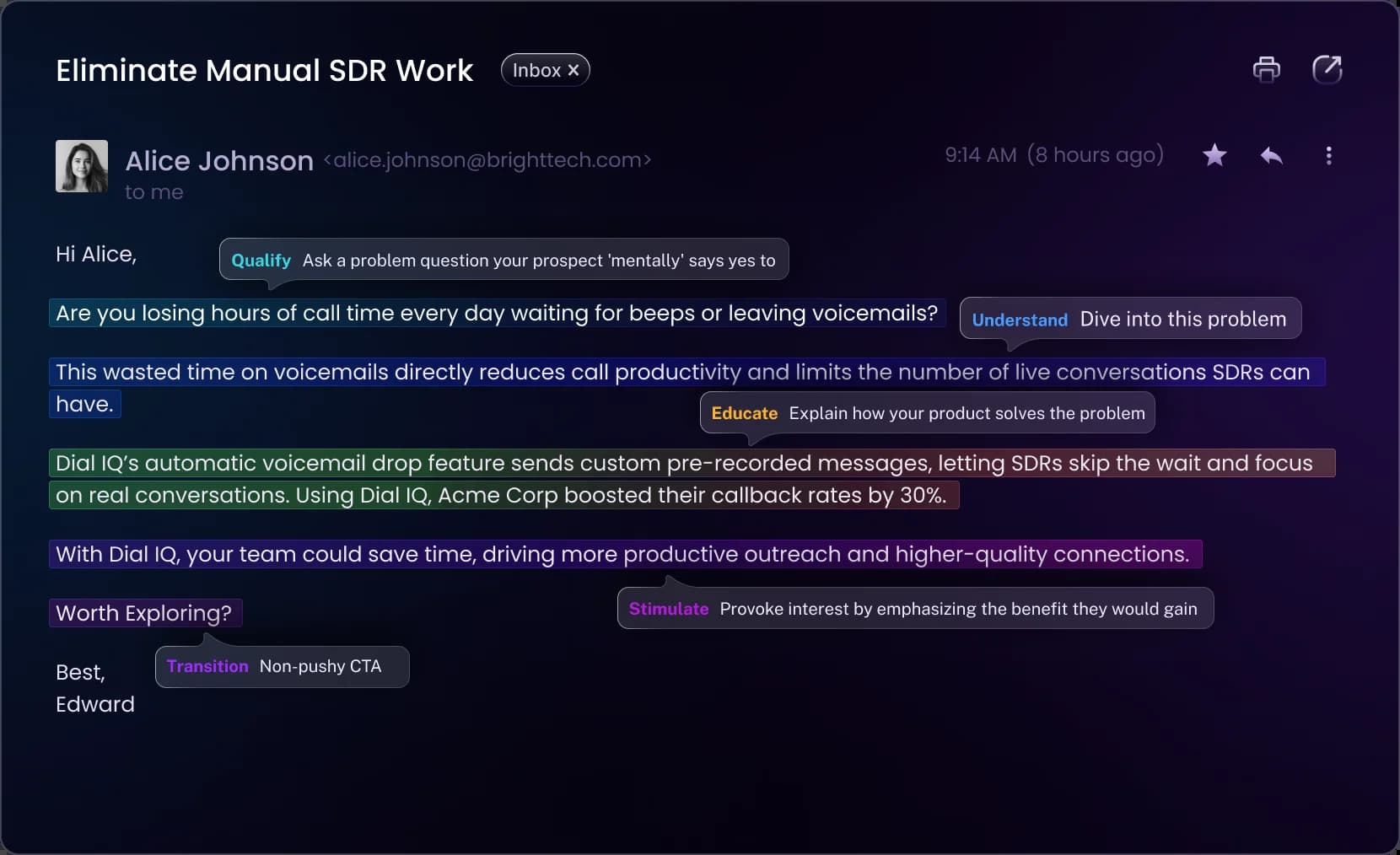Viewport: 1400px width, 855px height.
Task: Click Alice Johnson's profile photo
Action: click(x=82, y=166)
